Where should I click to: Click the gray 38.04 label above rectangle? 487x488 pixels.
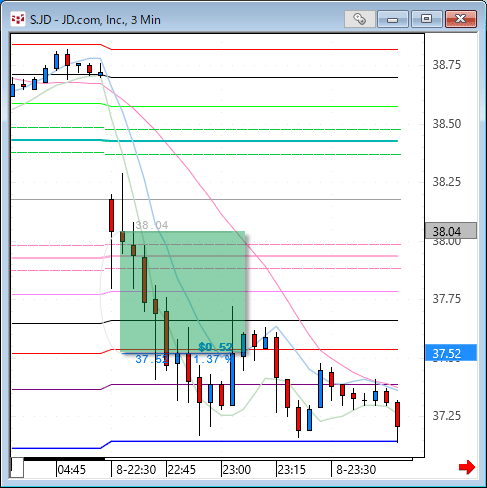[152, 225]
